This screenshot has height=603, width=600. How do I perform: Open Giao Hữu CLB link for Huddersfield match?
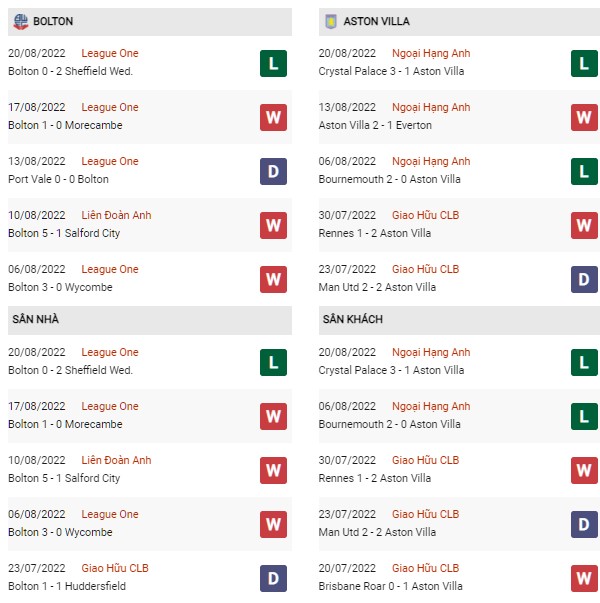click(115, 568)
